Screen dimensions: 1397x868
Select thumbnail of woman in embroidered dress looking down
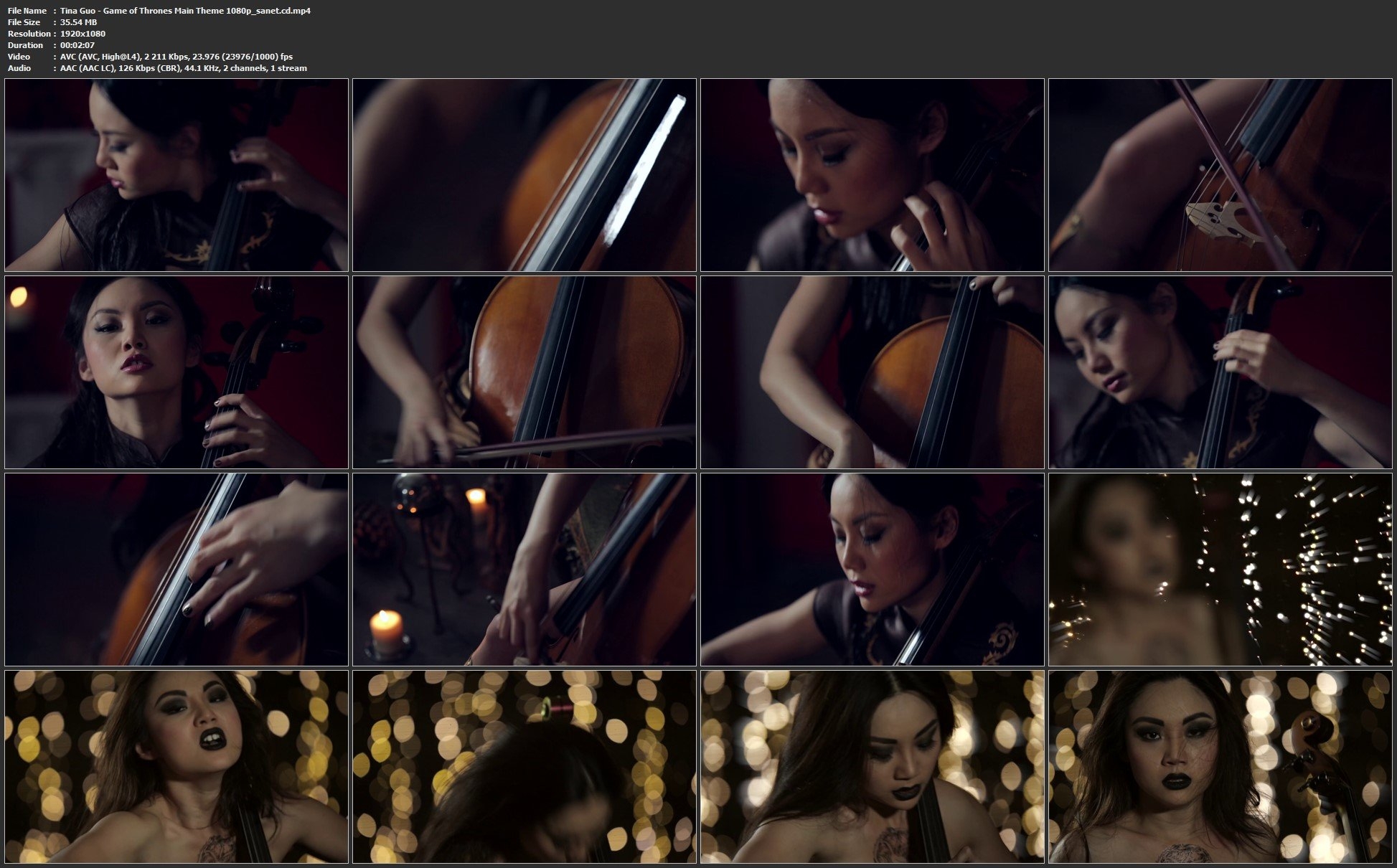click(x=872, y=570)
